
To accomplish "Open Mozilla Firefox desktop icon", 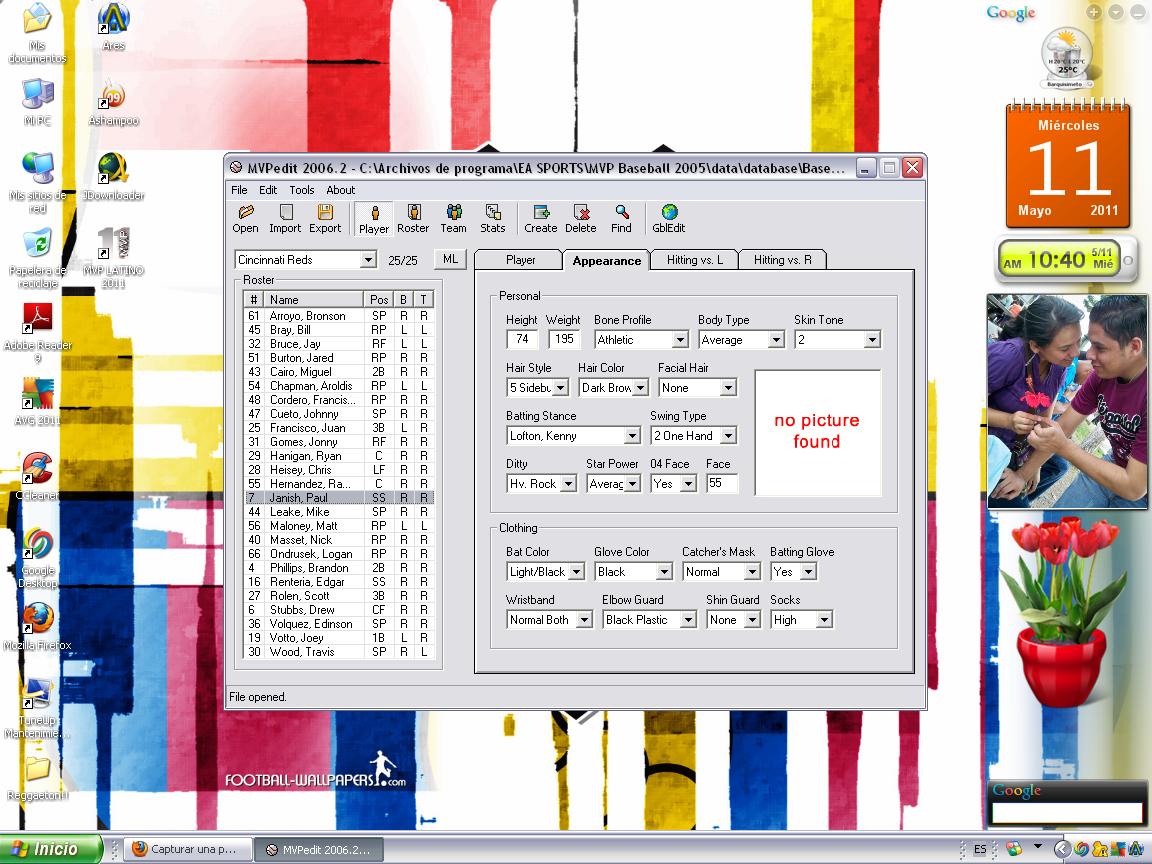I will [x=37, y=627].
